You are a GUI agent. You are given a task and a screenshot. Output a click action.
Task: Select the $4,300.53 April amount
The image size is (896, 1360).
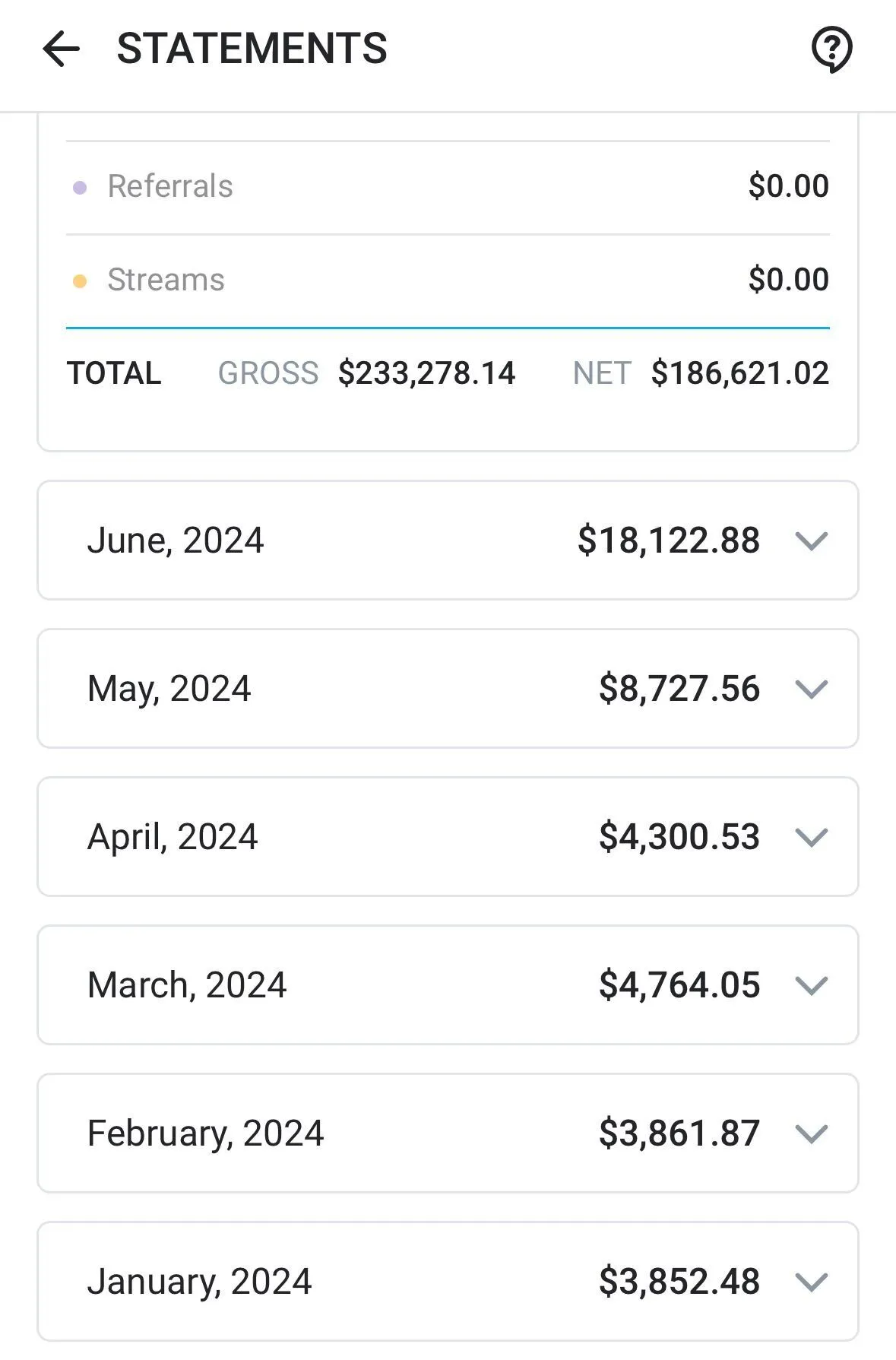click(x=679, y=837)
